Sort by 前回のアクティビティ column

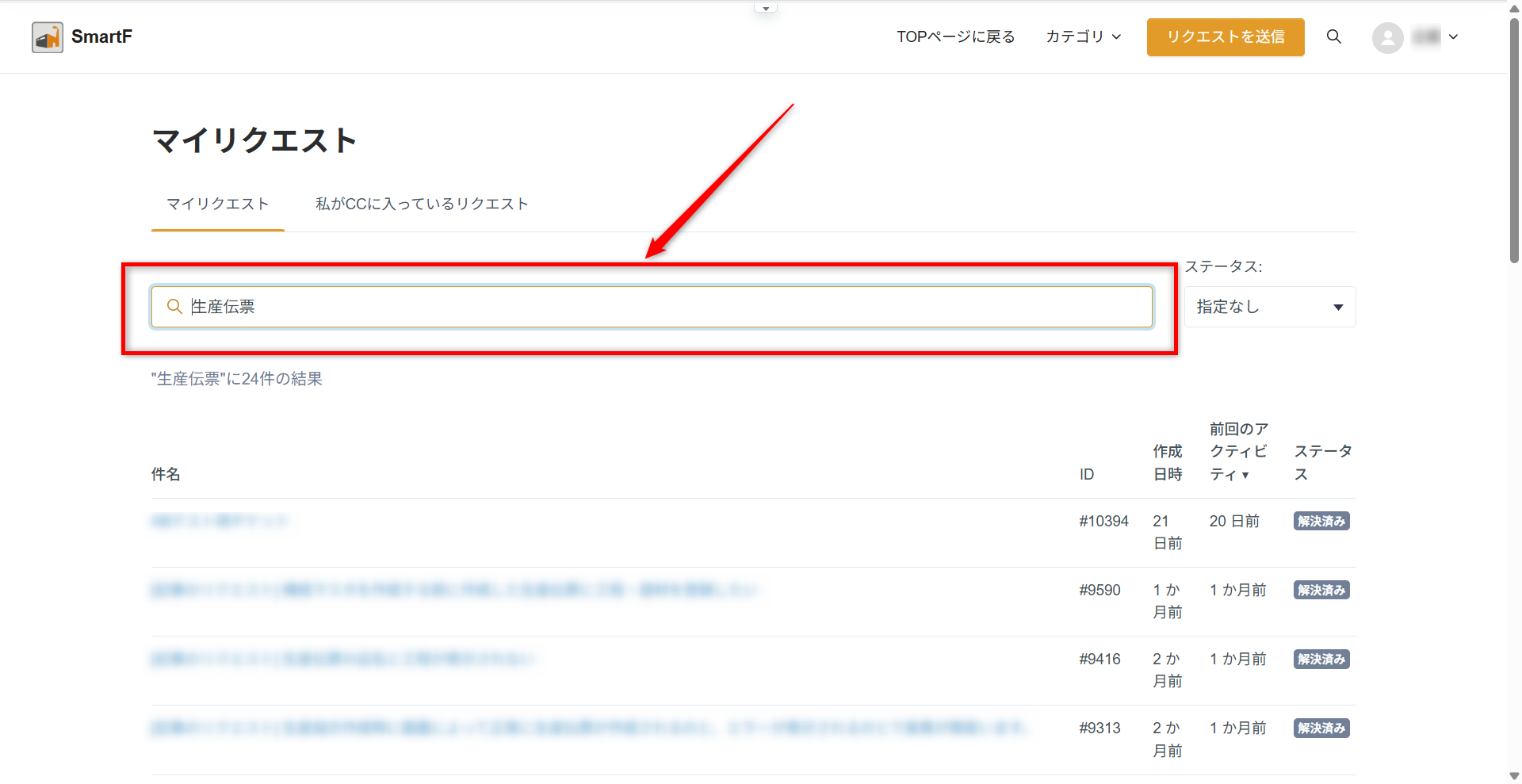tap(1238, 452)
